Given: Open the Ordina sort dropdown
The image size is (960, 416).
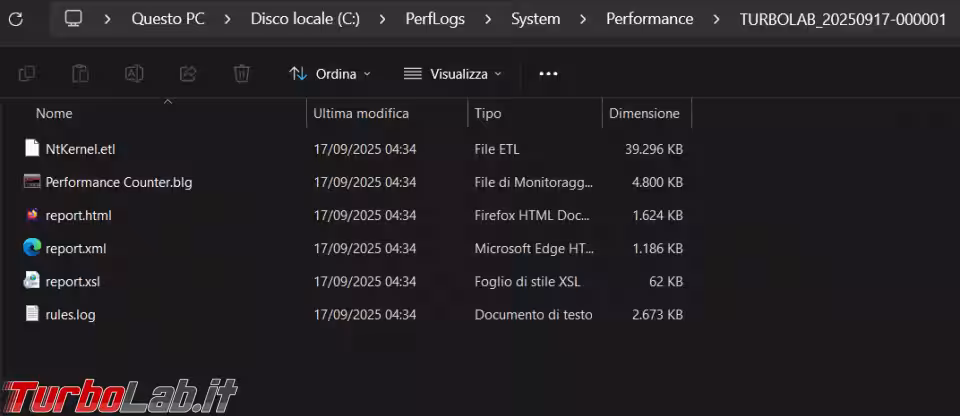Looking at the screenshot, I should click(x=329, y=73).
